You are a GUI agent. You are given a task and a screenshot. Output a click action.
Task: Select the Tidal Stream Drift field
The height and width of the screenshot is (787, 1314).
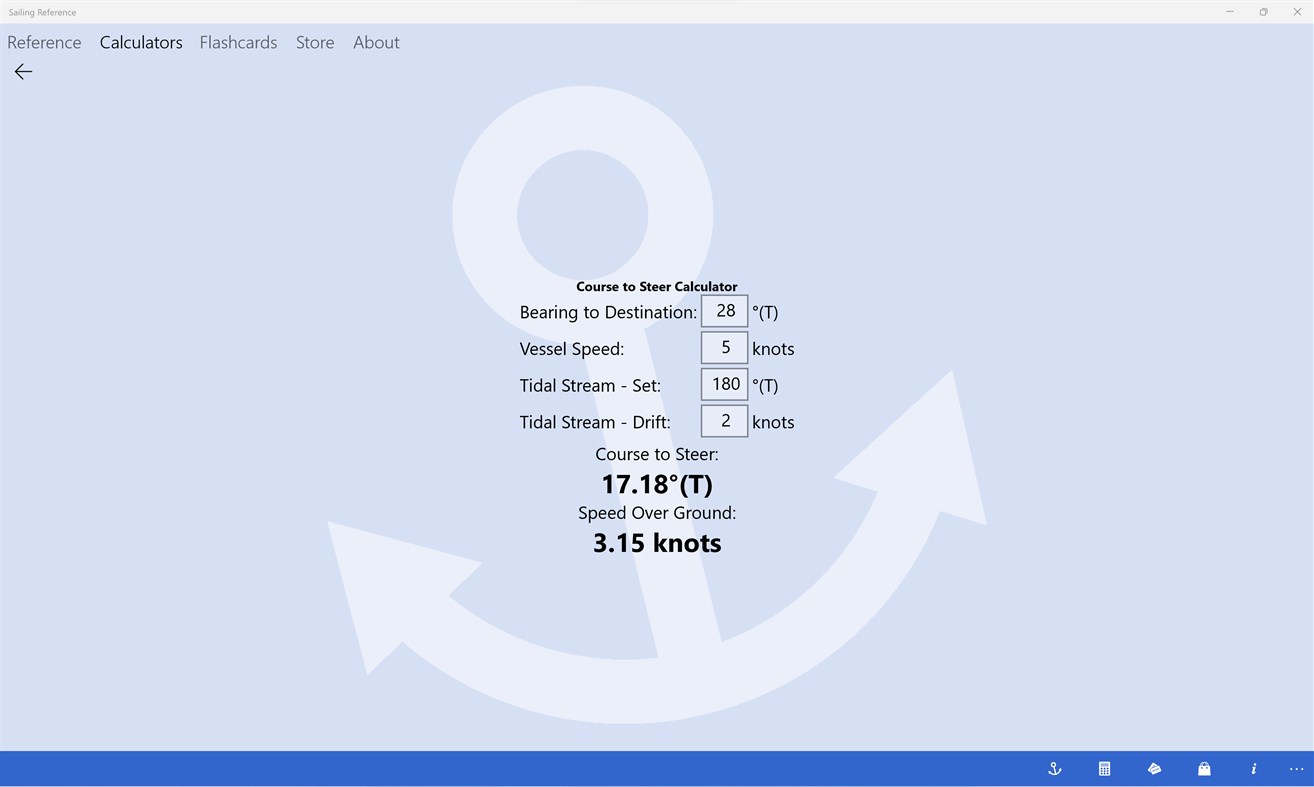(724, 421)
